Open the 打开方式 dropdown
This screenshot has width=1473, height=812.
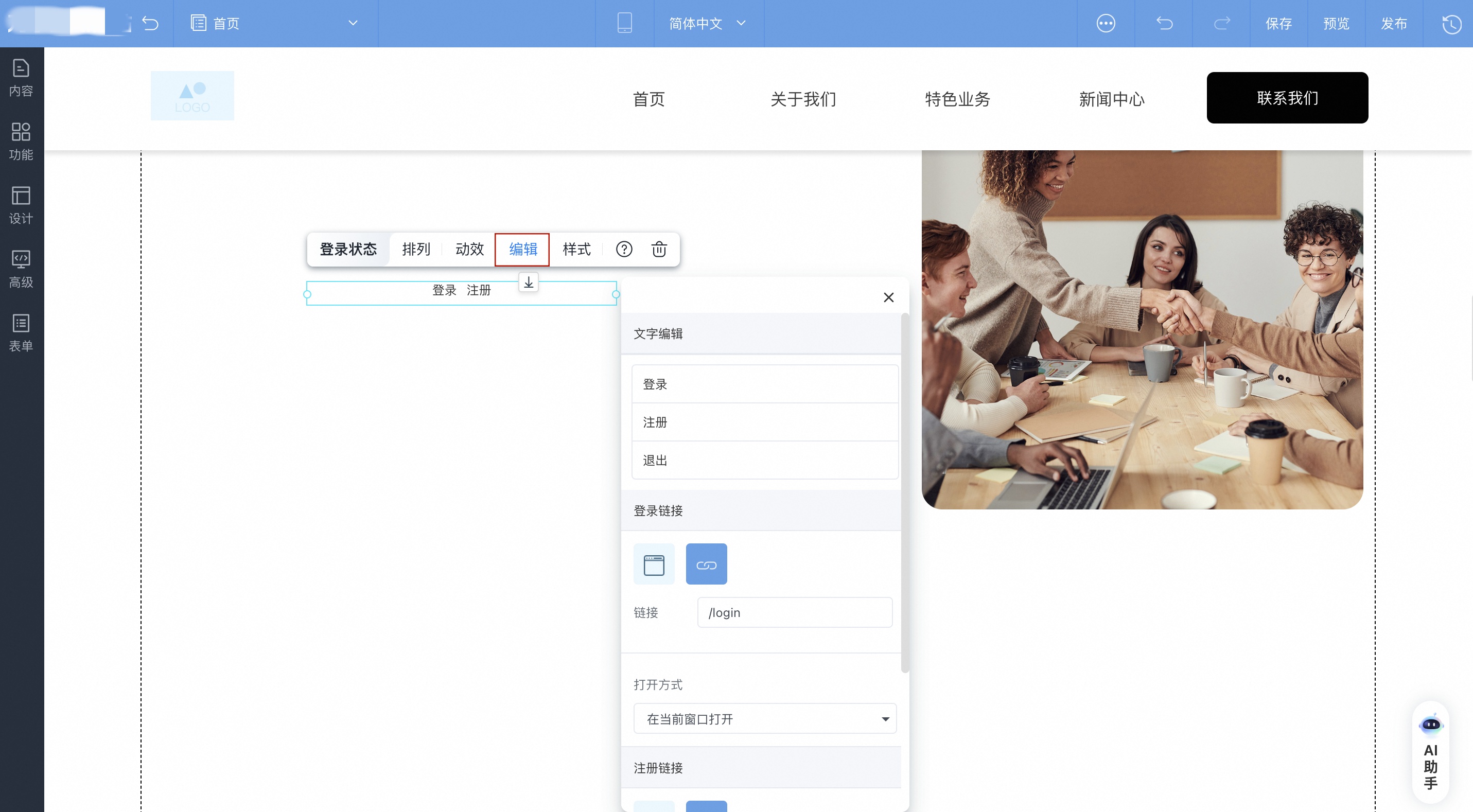click(x=764, y=719)
